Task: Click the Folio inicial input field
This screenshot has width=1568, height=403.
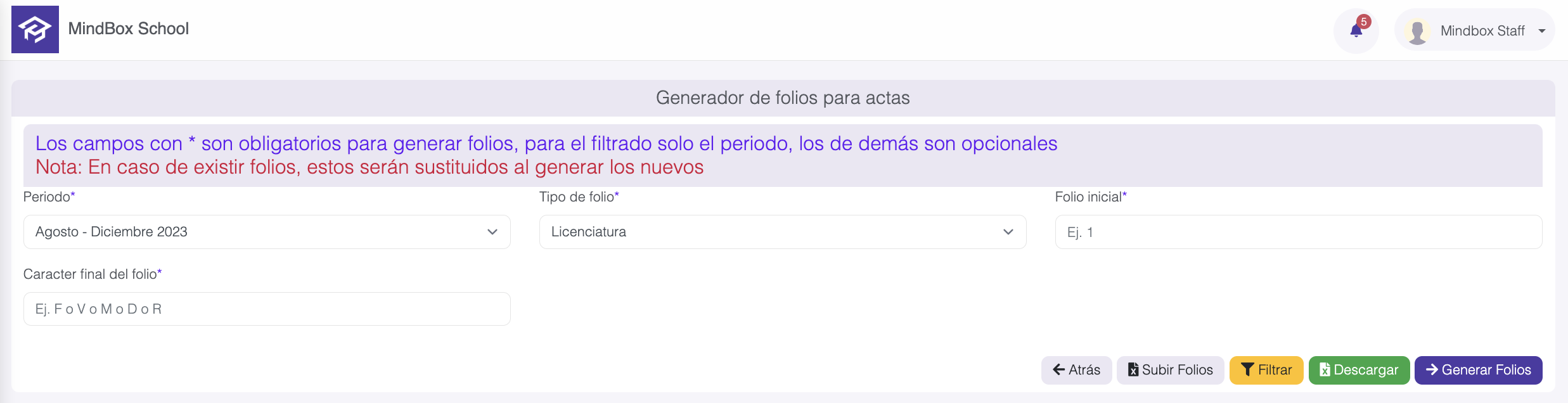Action: 1299,232
